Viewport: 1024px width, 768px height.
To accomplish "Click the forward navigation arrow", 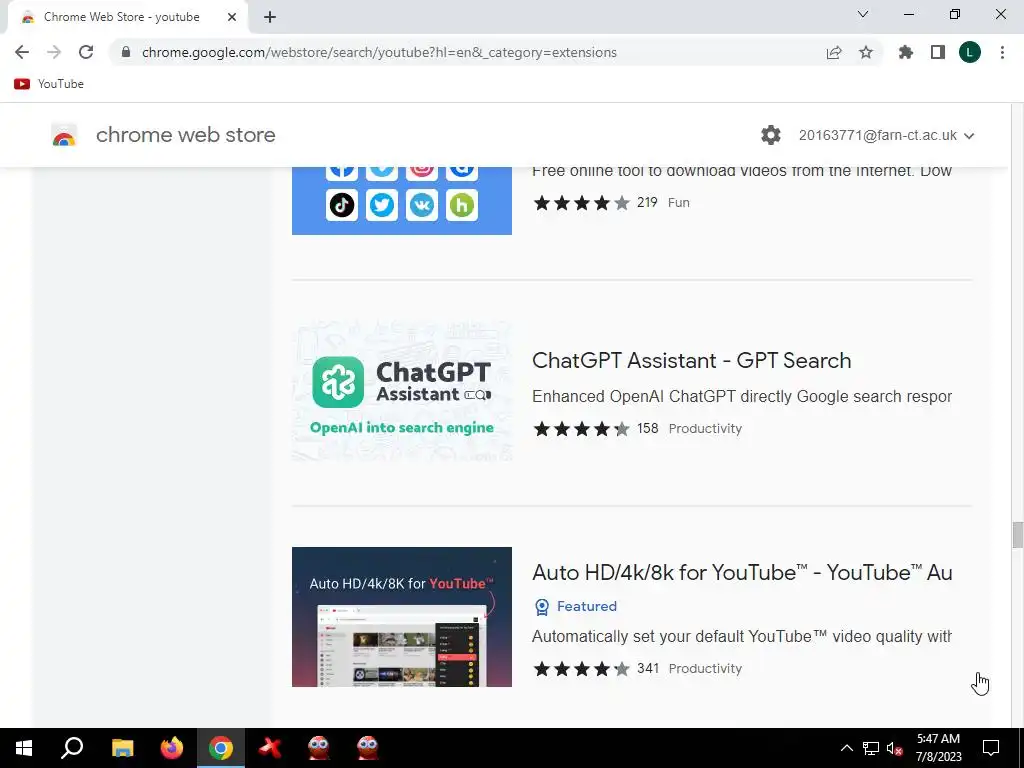I will click(x=54, y=52).
